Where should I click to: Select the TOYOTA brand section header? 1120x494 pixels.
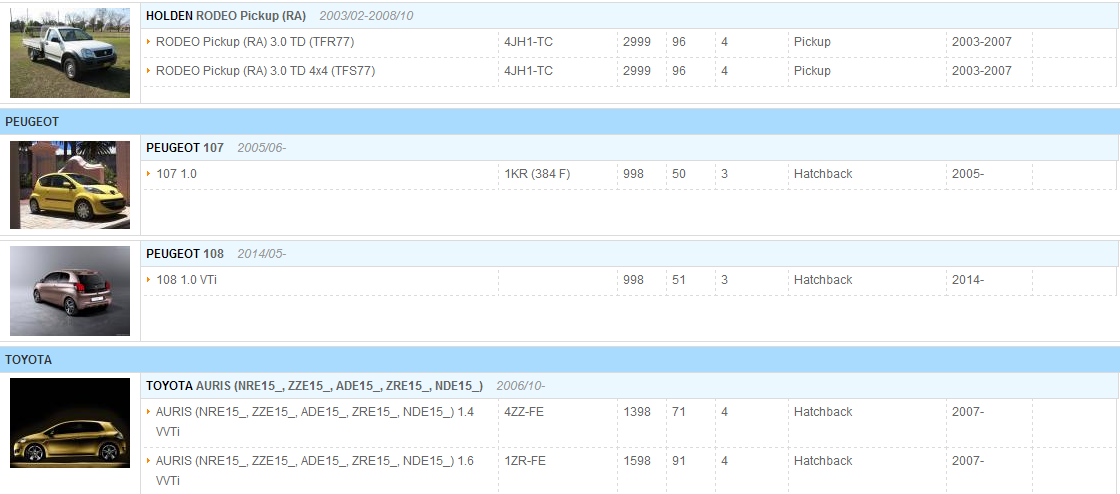(560, 360)
